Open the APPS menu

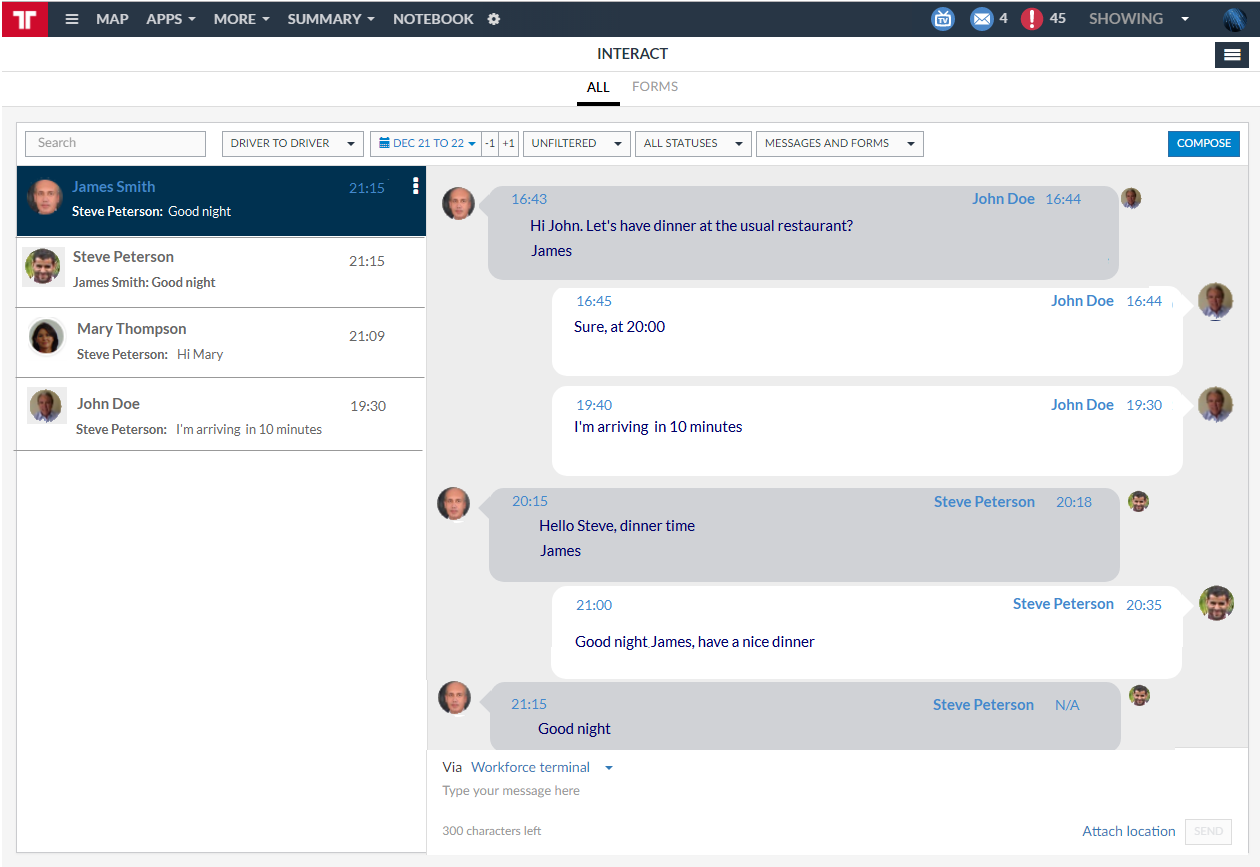tap(170, 19)
